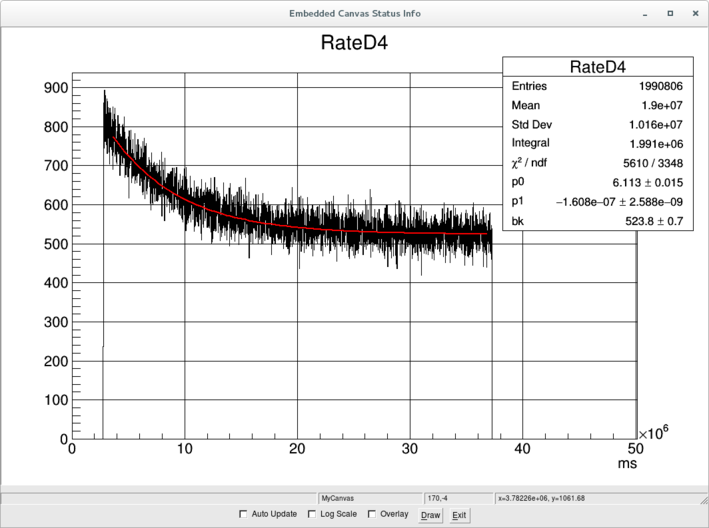Click the RateD4 statistics box header
The height and width of the screenshot is (528, 709).
[x=597, y=67]
